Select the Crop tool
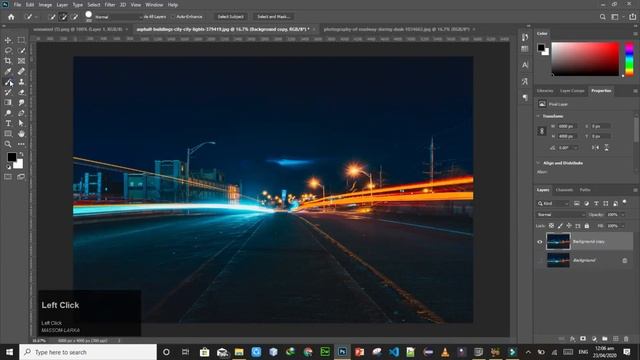Screen dimensions: 640x360 coord(8,61)
